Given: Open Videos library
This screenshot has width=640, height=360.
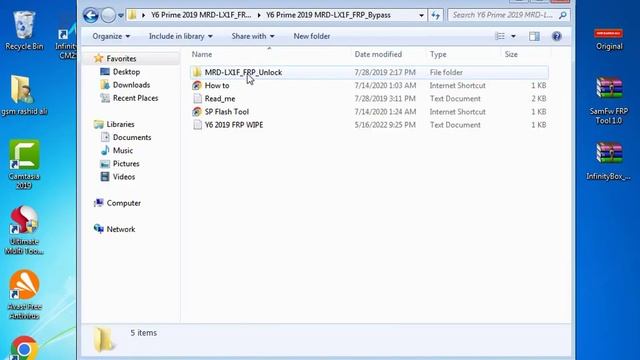Looking at the screenshot, I should [123, 176].
